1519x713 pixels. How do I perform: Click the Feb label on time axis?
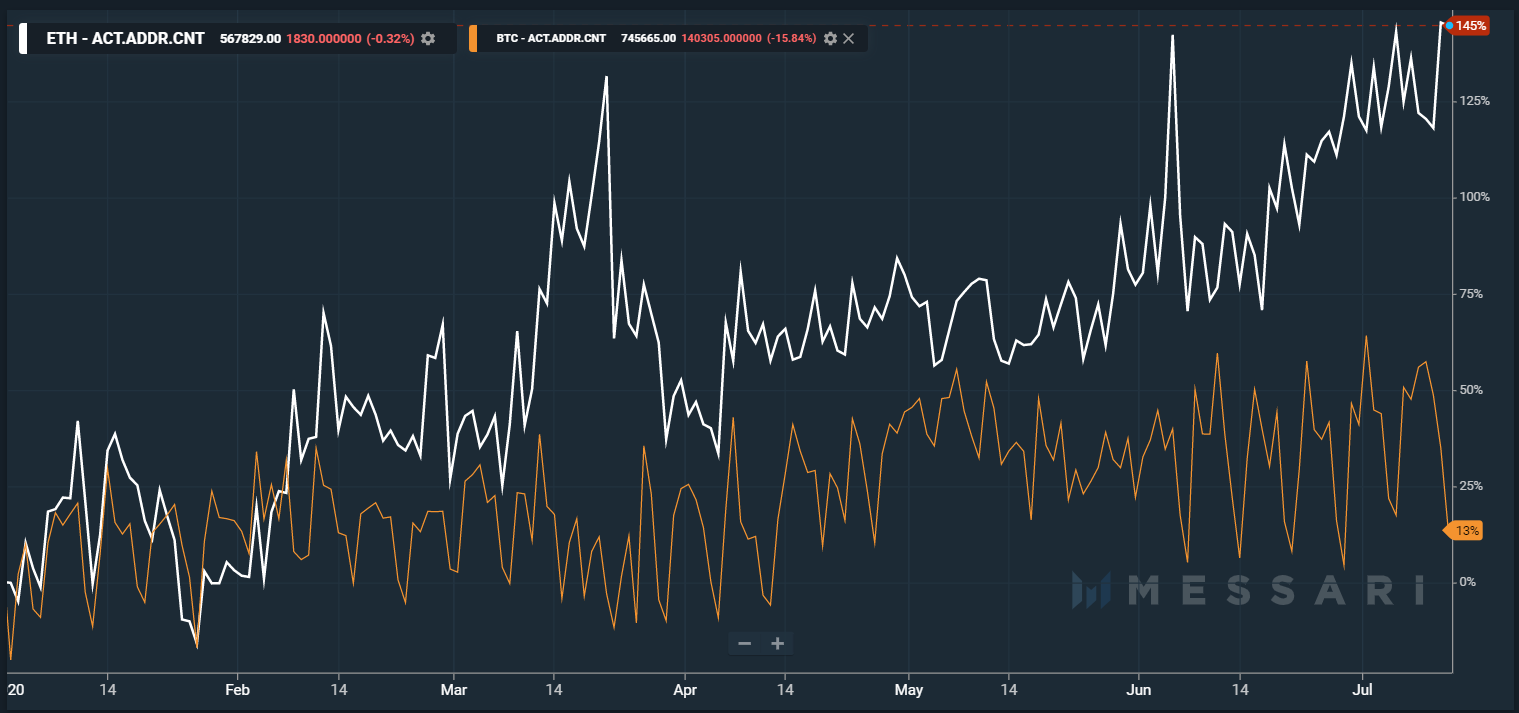tap(236, 690)
